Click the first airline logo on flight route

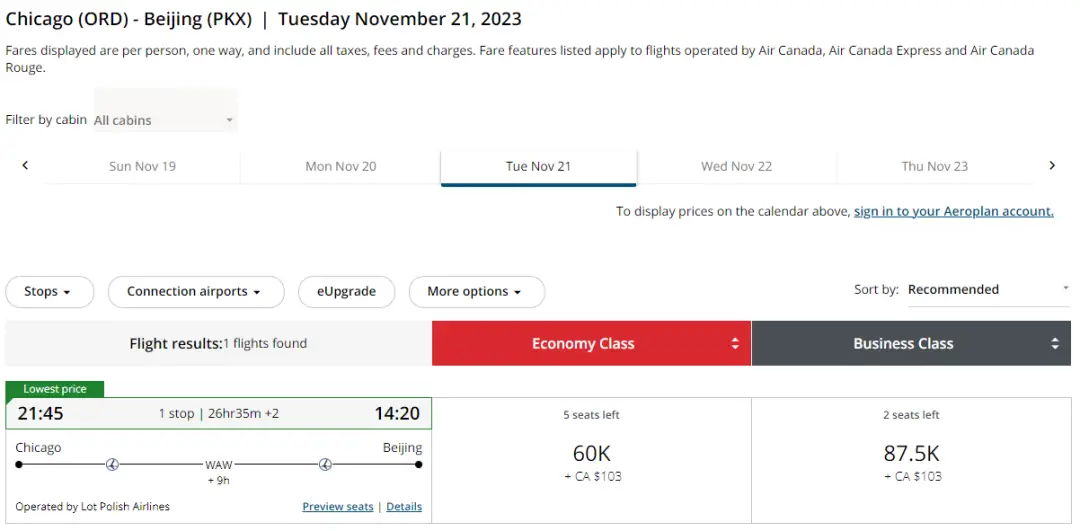click(x=112, y=464)
